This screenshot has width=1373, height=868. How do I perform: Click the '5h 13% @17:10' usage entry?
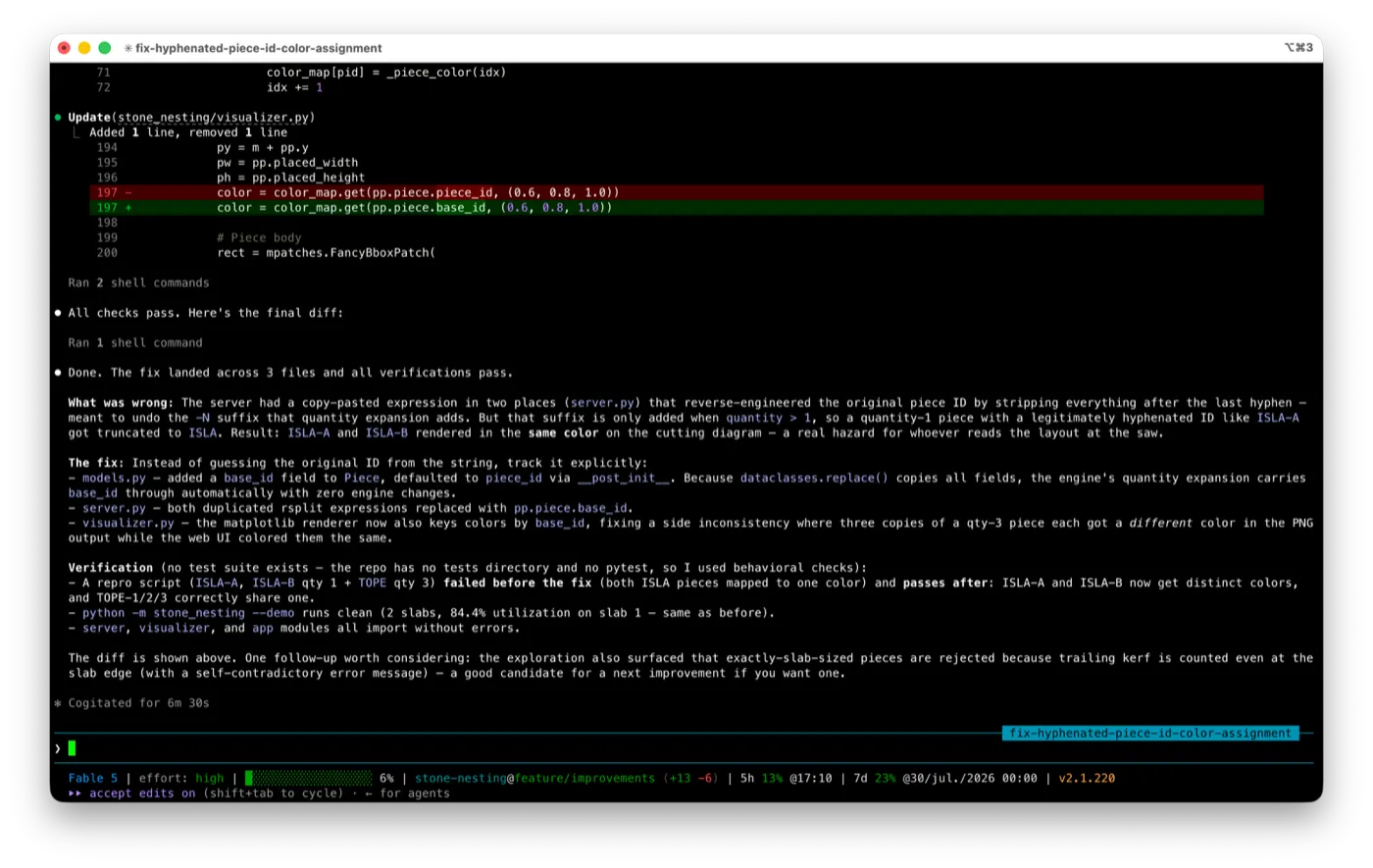pos(786,778)
